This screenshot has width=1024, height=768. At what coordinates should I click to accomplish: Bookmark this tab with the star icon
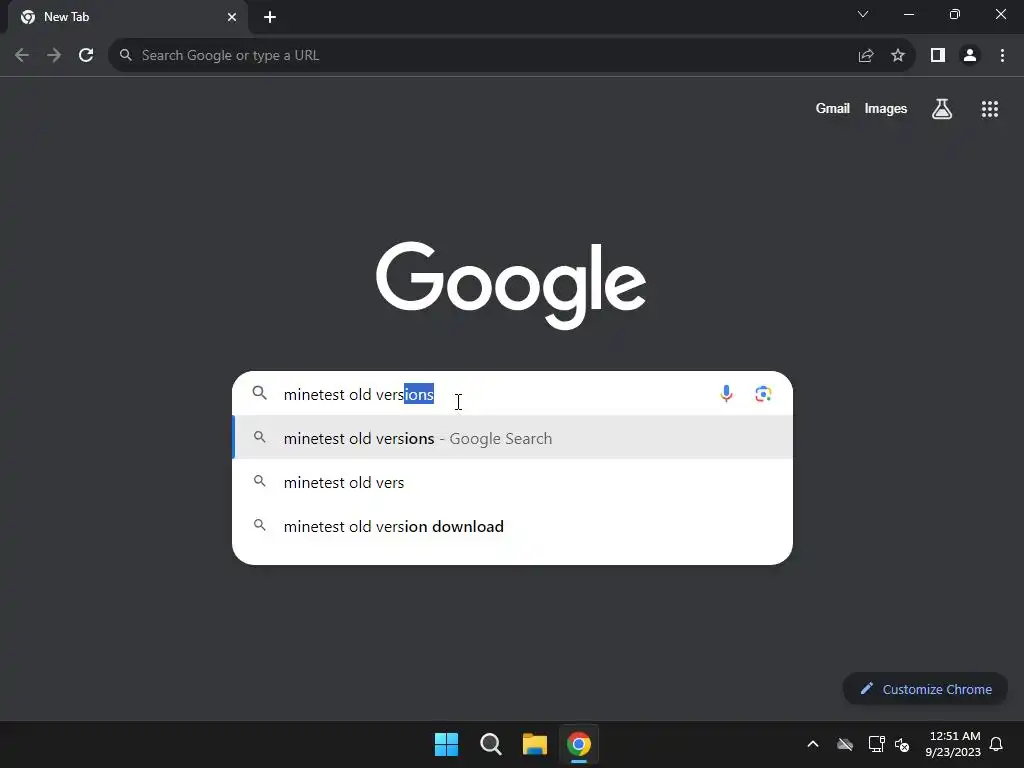(x=898, y=56)
